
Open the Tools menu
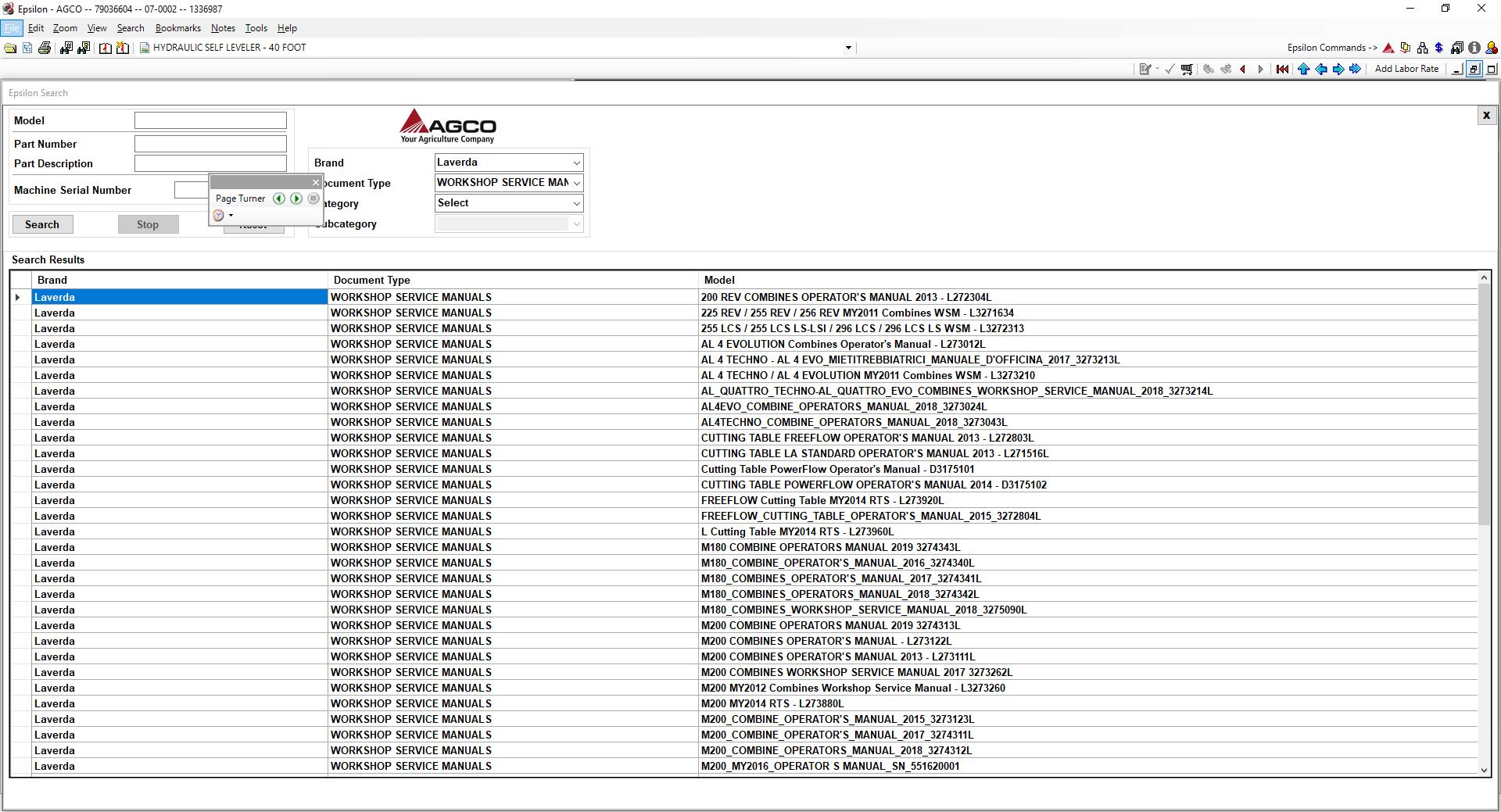pos(256,28)
